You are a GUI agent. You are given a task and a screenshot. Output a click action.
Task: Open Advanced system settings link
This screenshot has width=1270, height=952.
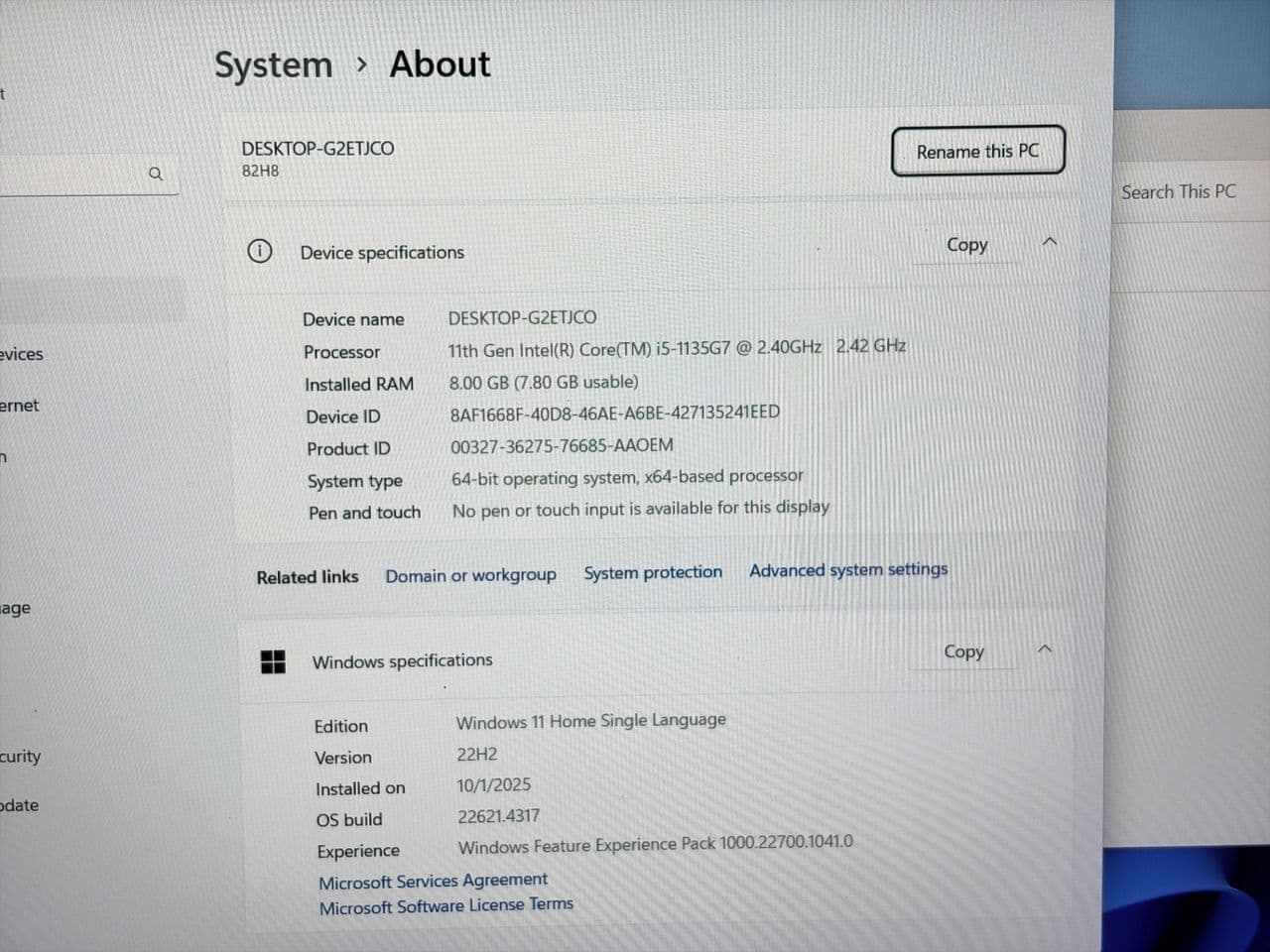tap(848, 569)
